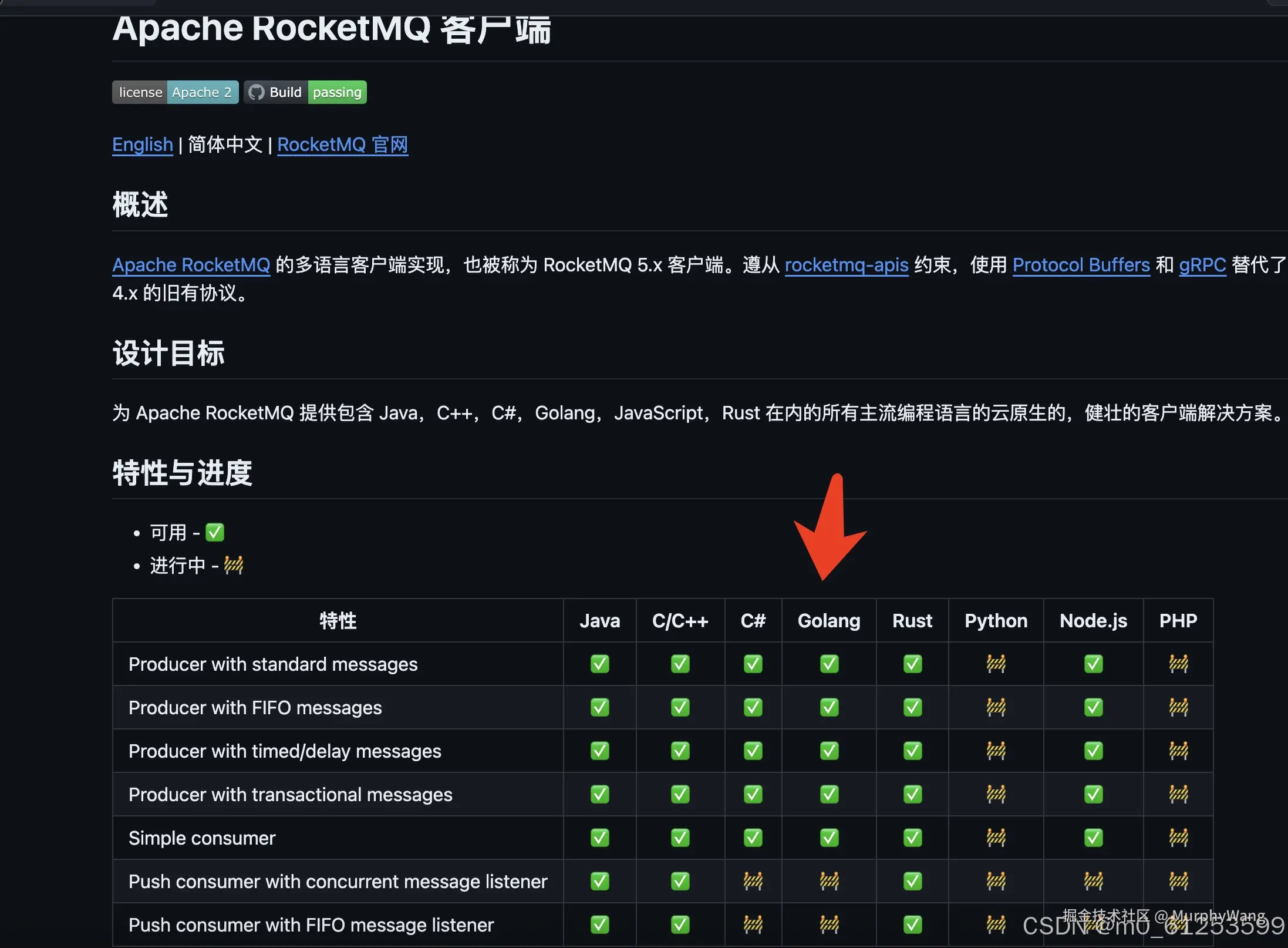
Task: Open the Protocol Buffers link
Action: click(1081, 265)
